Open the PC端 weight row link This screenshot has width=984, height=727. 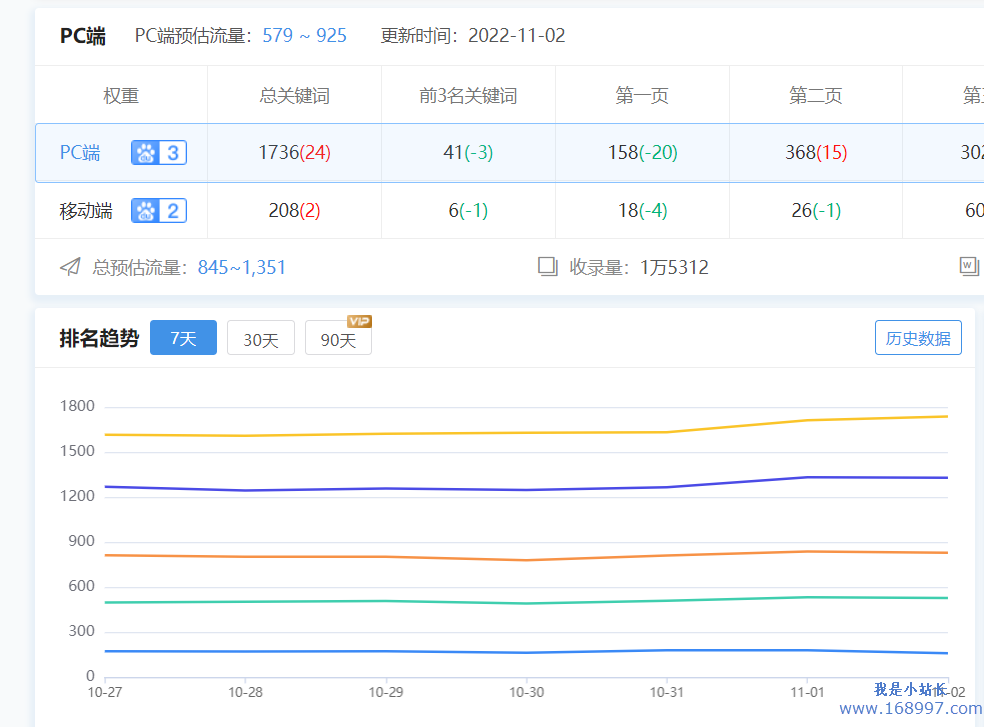(80, 153)
